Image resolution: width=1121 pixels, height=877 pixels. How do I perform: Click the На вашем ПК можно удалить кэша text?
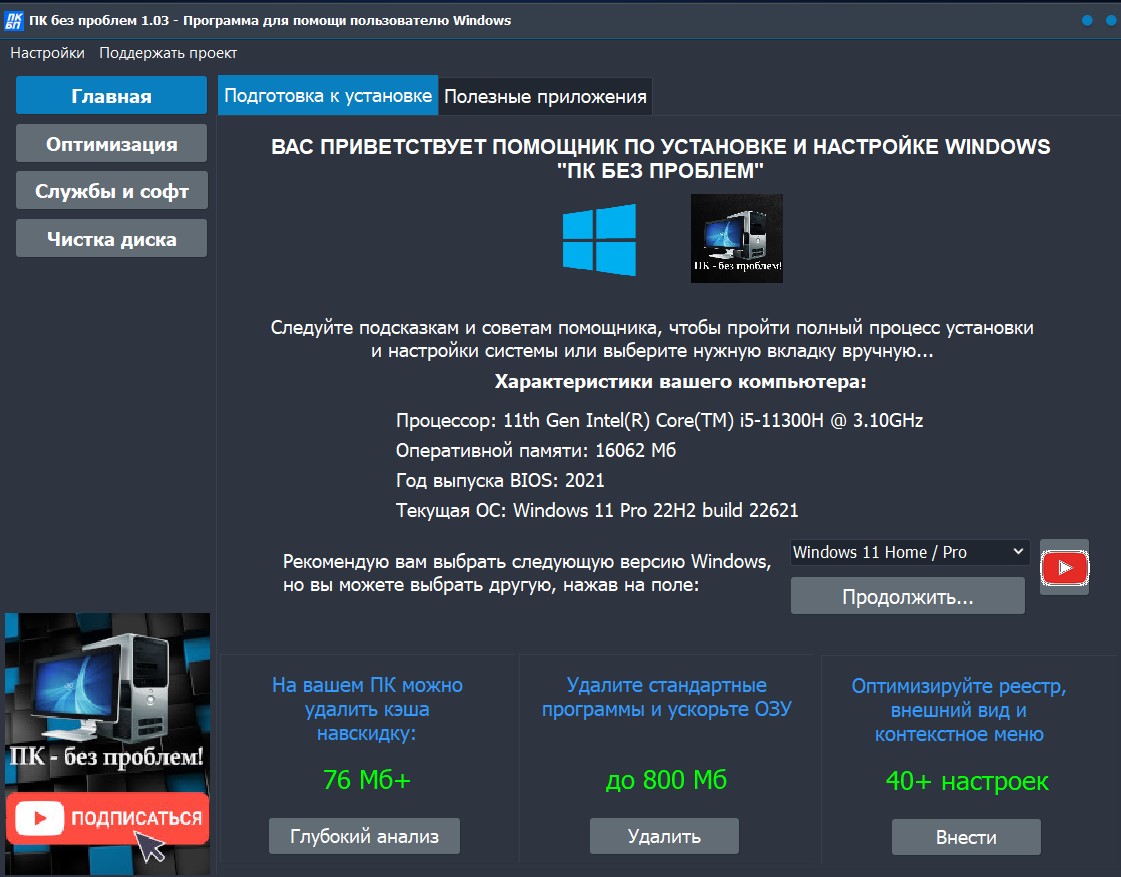(367, 709)
